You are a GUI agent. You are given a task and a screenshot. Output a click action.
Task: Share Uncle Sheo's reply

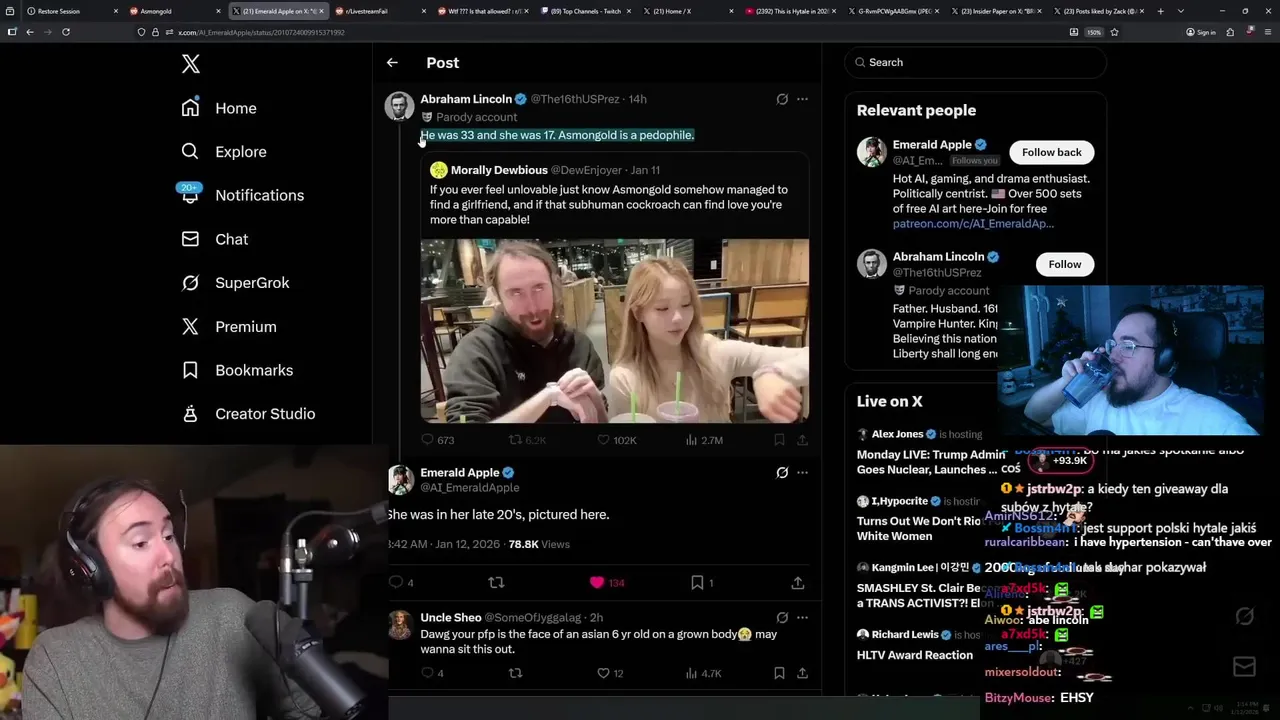[x=802, y=673]
